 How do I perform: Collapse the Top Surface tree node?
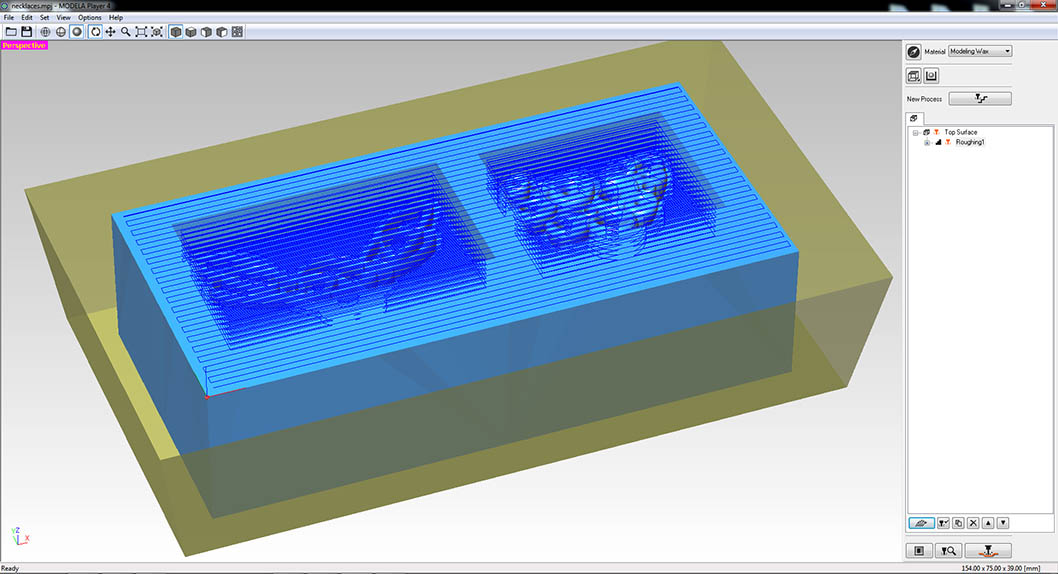click(916, 133)
